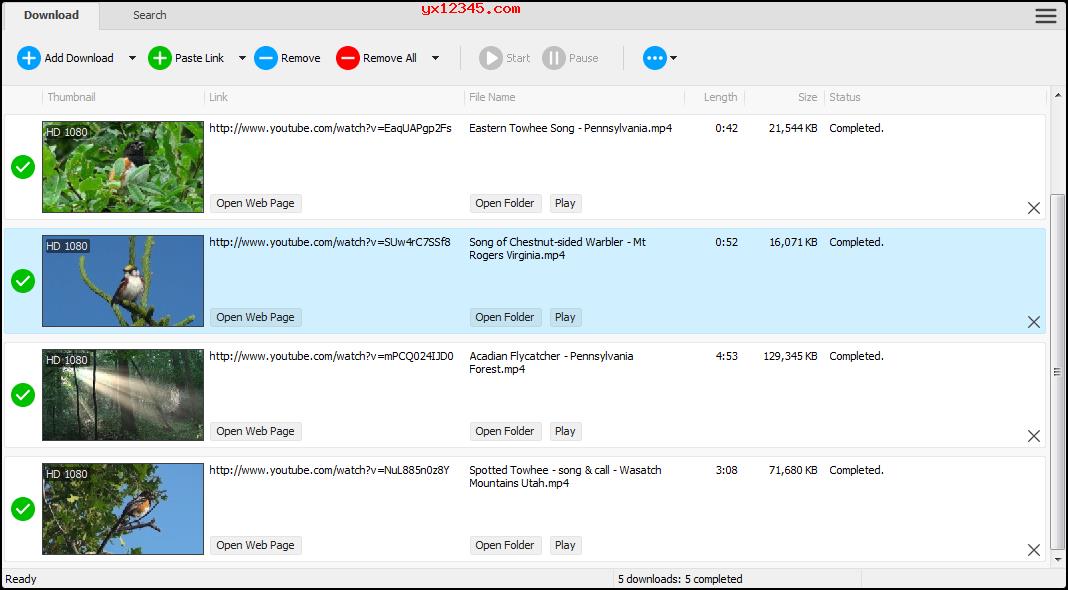Click the green Paste Link icon

coord(160,58)
